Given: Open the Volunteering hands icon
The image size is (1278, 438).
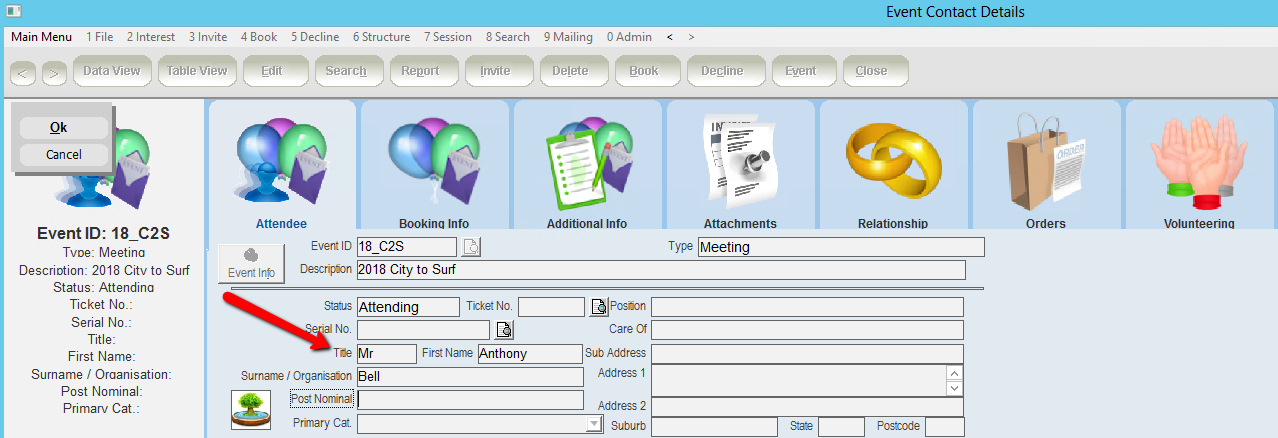Looking at the screenshot, I should pyautogui.click(x=1199, y=160).
